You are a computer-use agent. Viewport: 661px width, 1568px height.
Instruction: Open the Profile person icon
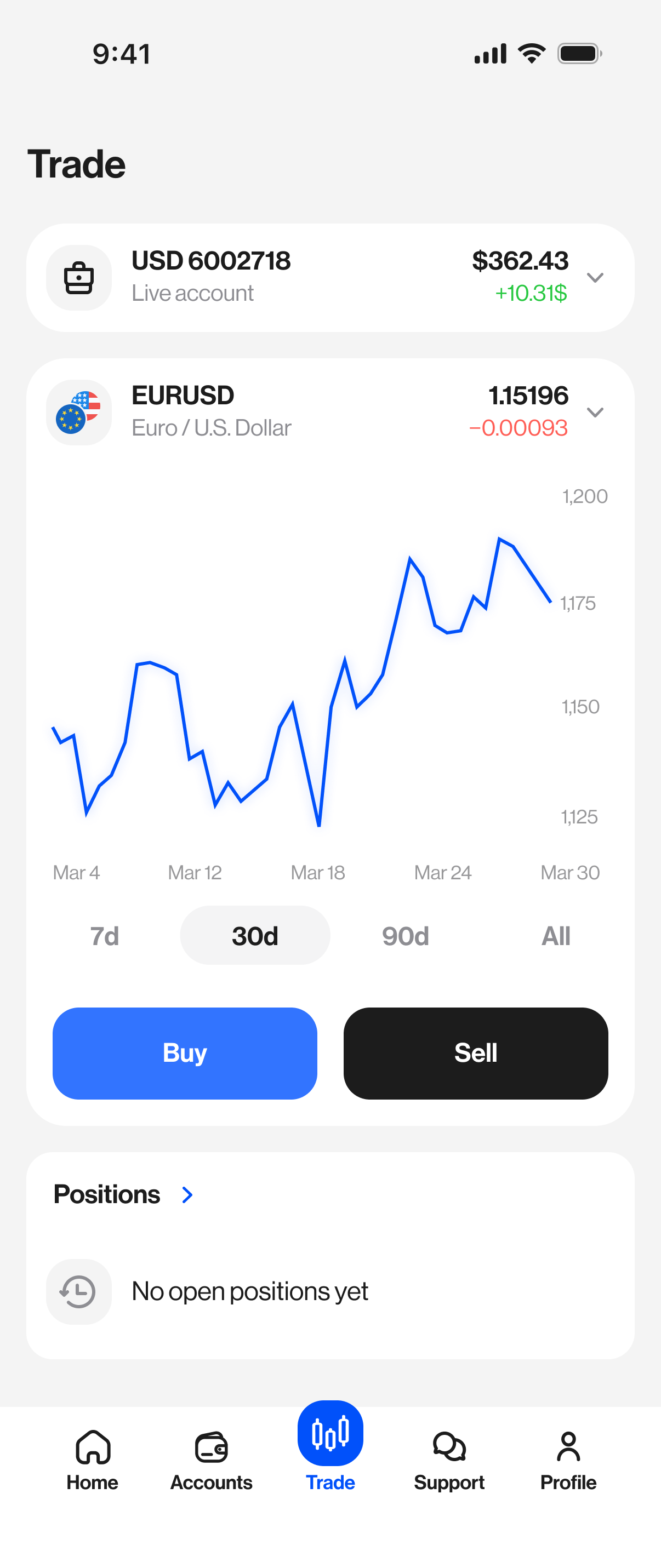pyautogui.click(x=568, y=1446)
